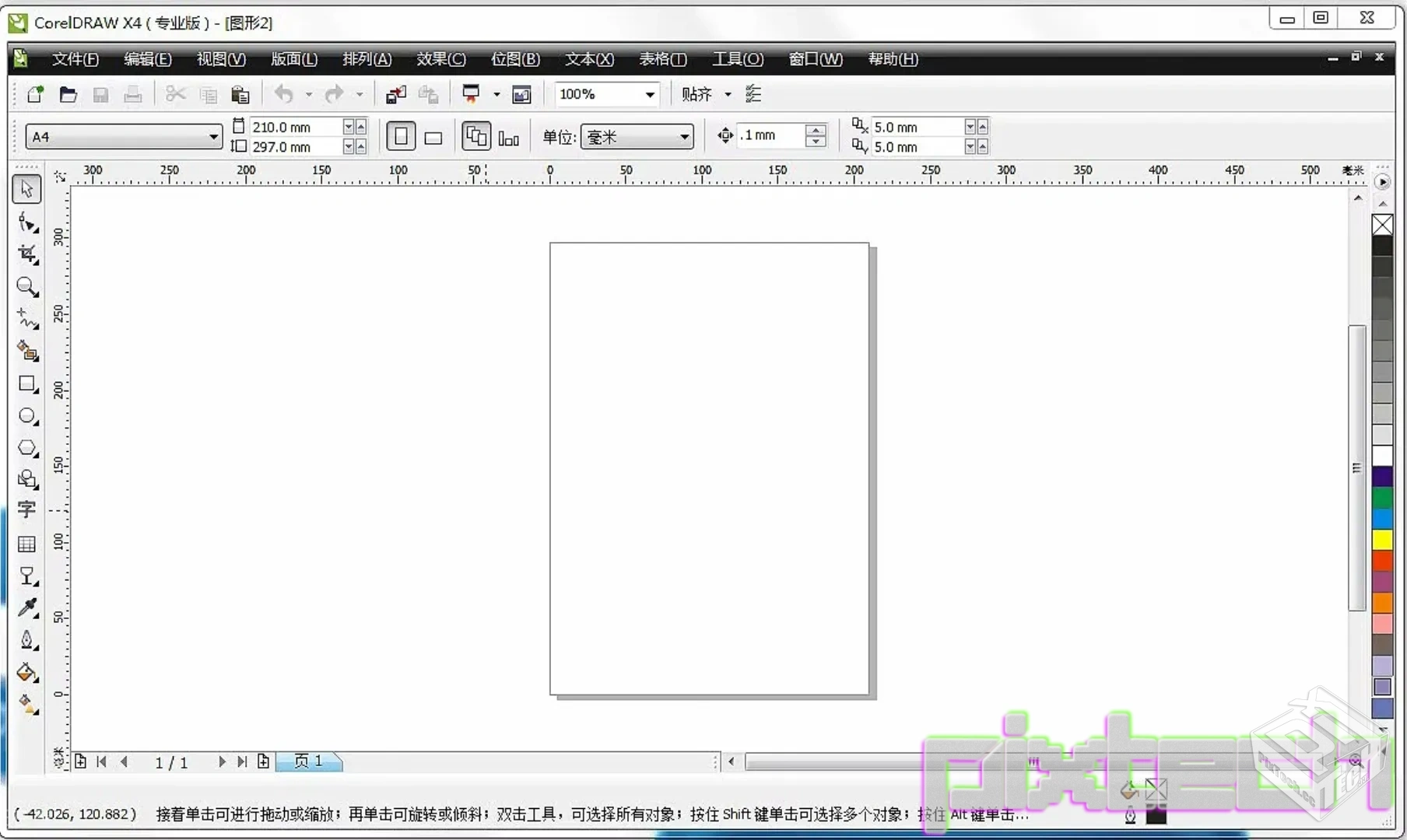Select the Ellipse tool

coord(27,416)
